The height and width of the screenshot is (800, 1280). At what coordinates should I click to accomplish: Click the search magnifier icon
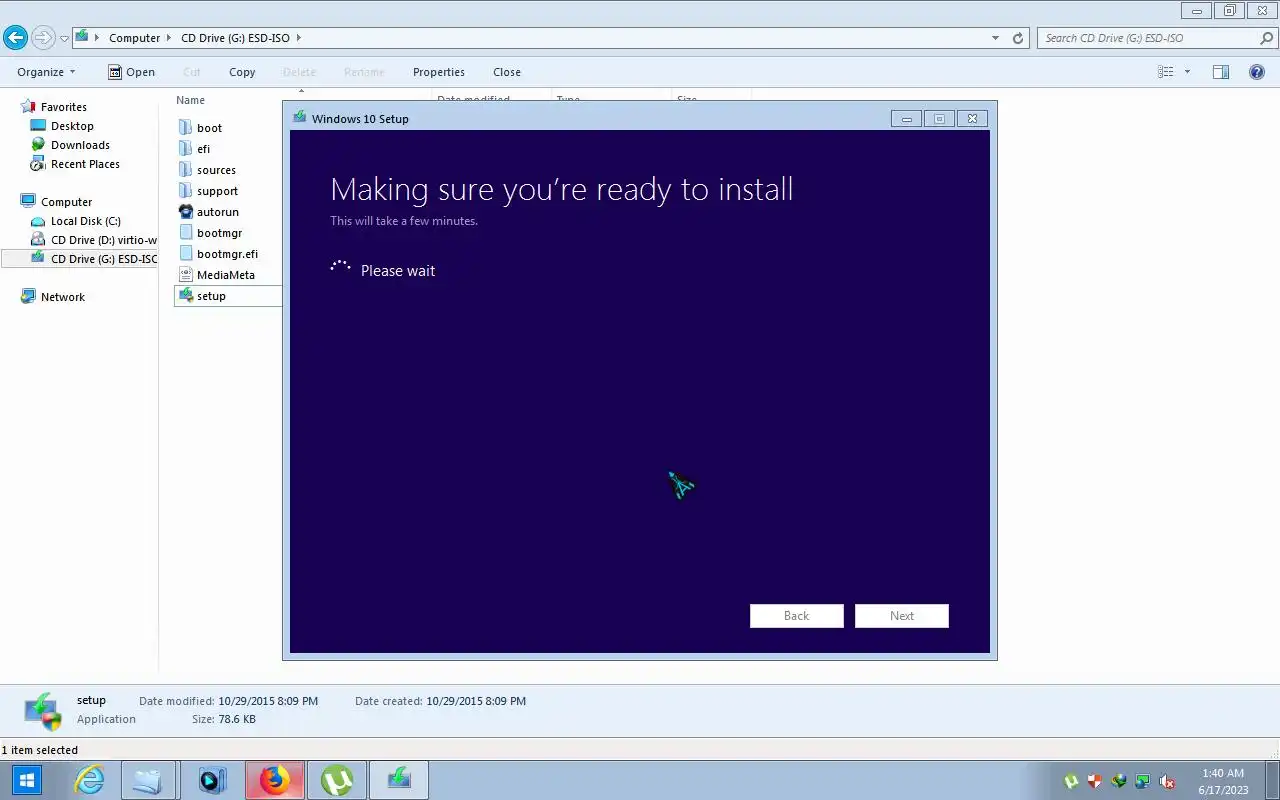pos(1267,38)
